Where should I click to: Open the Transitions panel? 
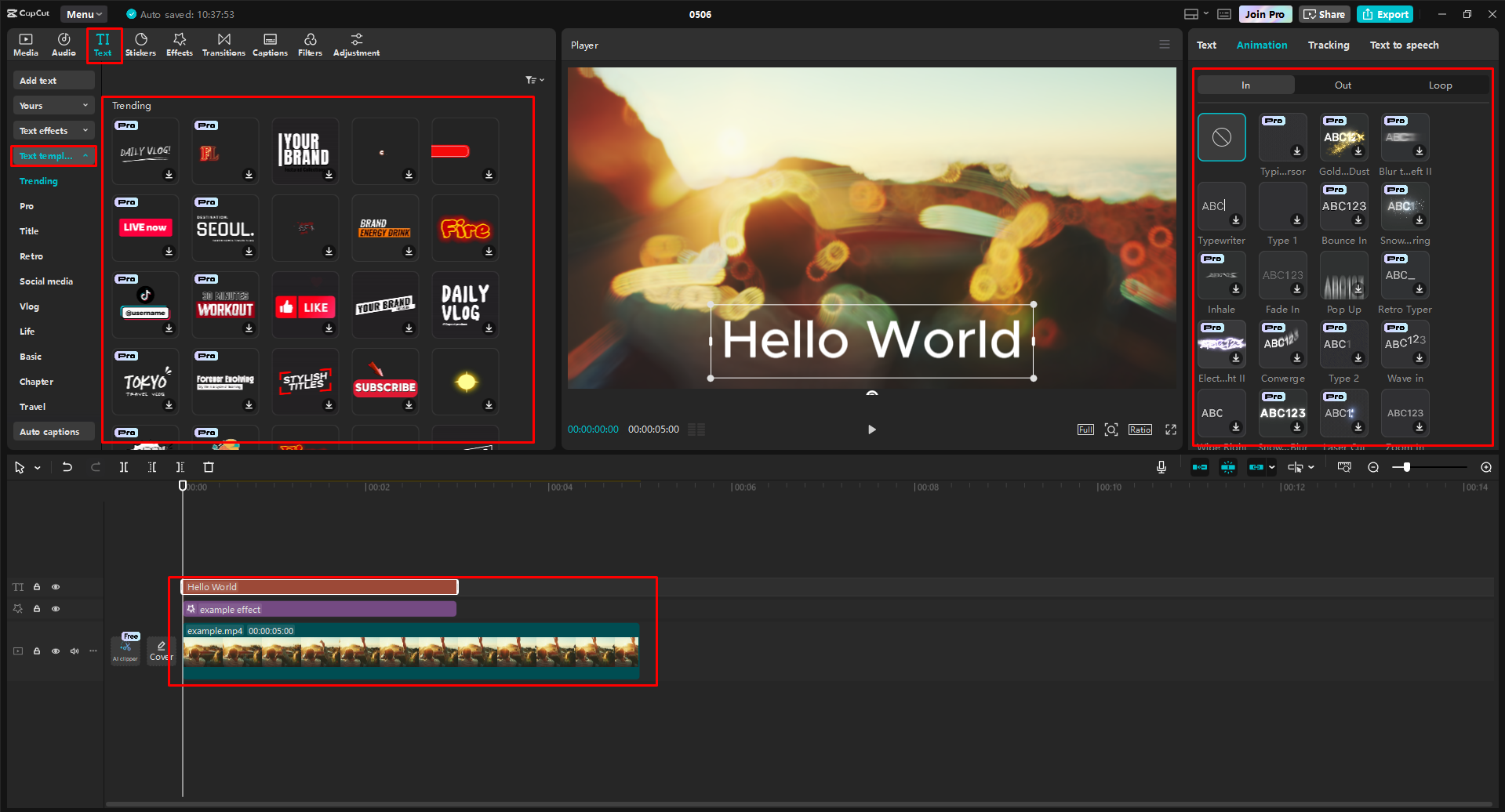[224, 45]
